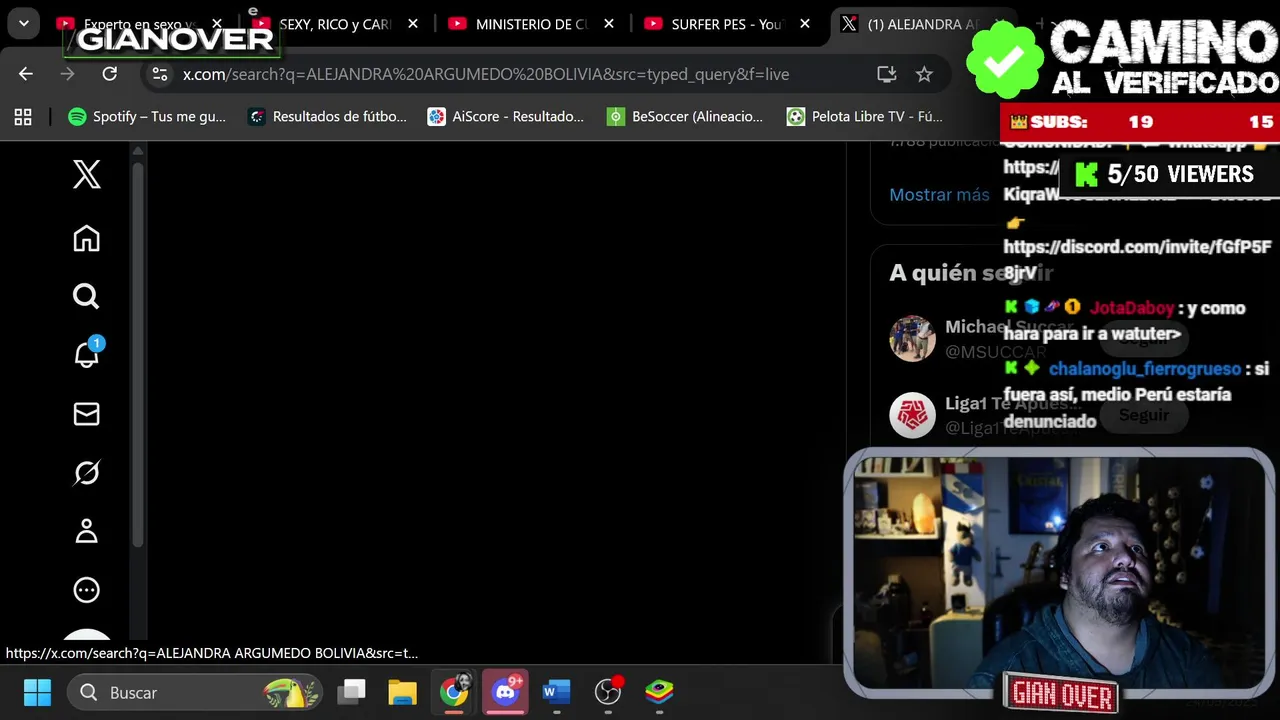Open Discord from taskbar
The height and width of the screenshot is (720, 1280).
(506, 692)
